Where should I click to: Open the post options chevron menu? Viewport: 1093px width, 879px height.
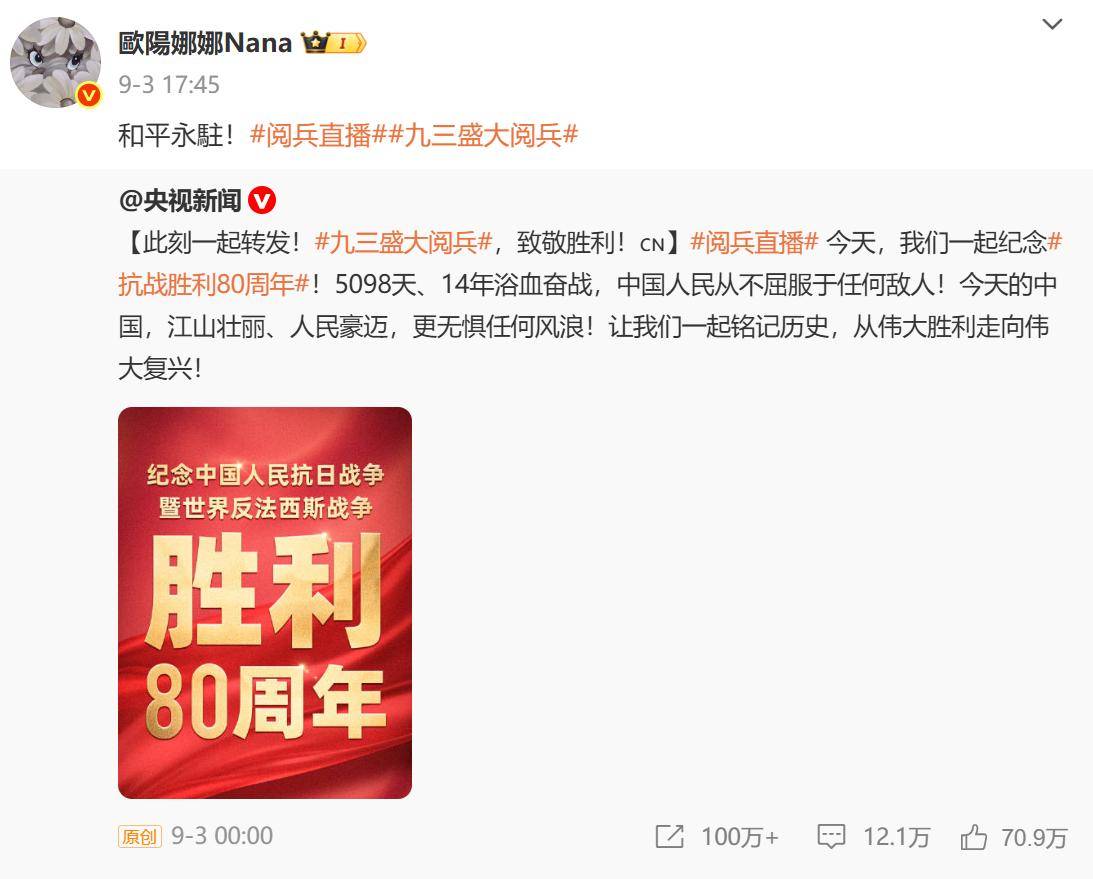tap(1051, 24)
